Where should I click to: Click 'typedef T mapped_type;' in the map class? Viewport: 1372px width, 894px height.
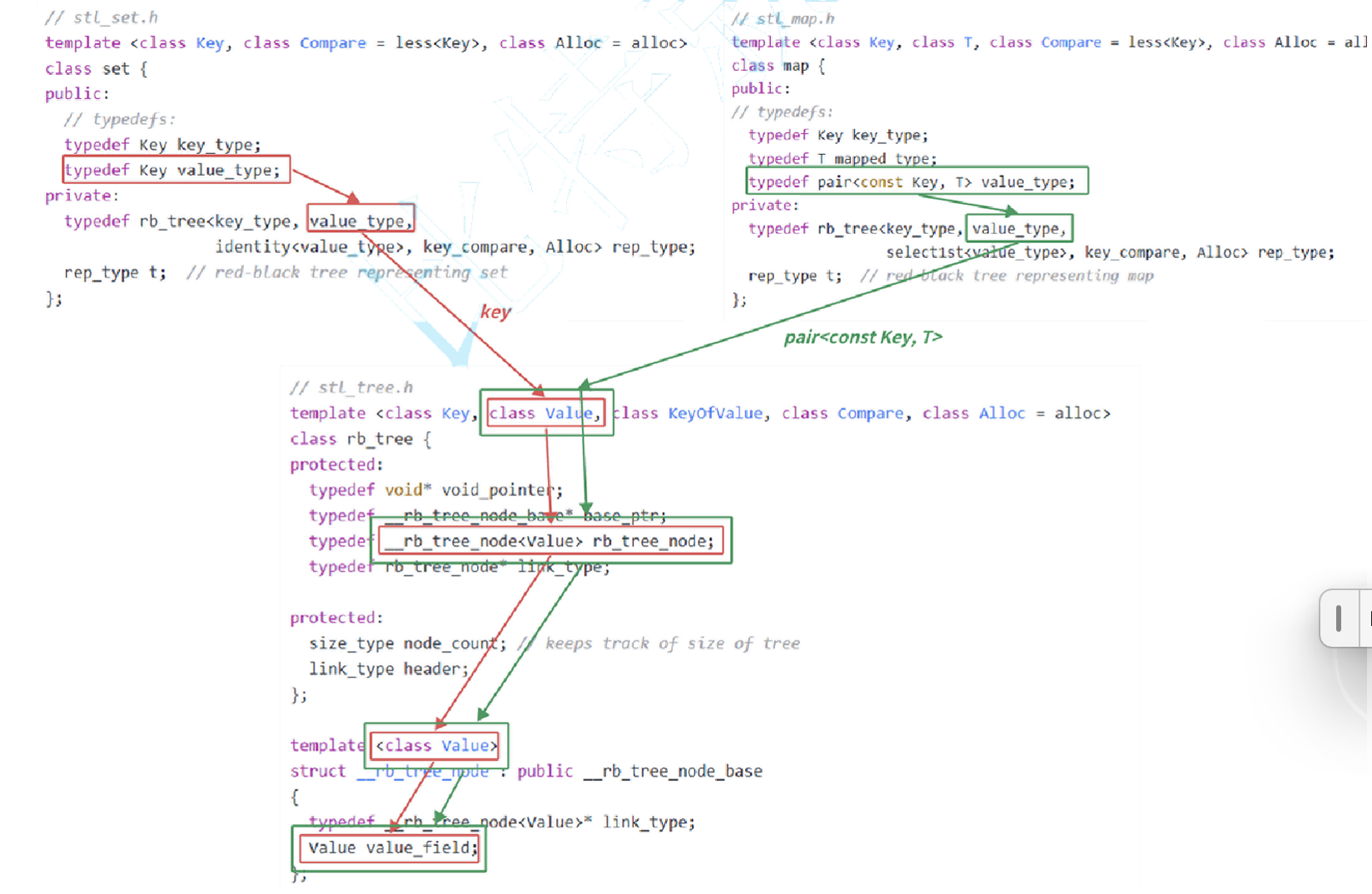(843, 158)
